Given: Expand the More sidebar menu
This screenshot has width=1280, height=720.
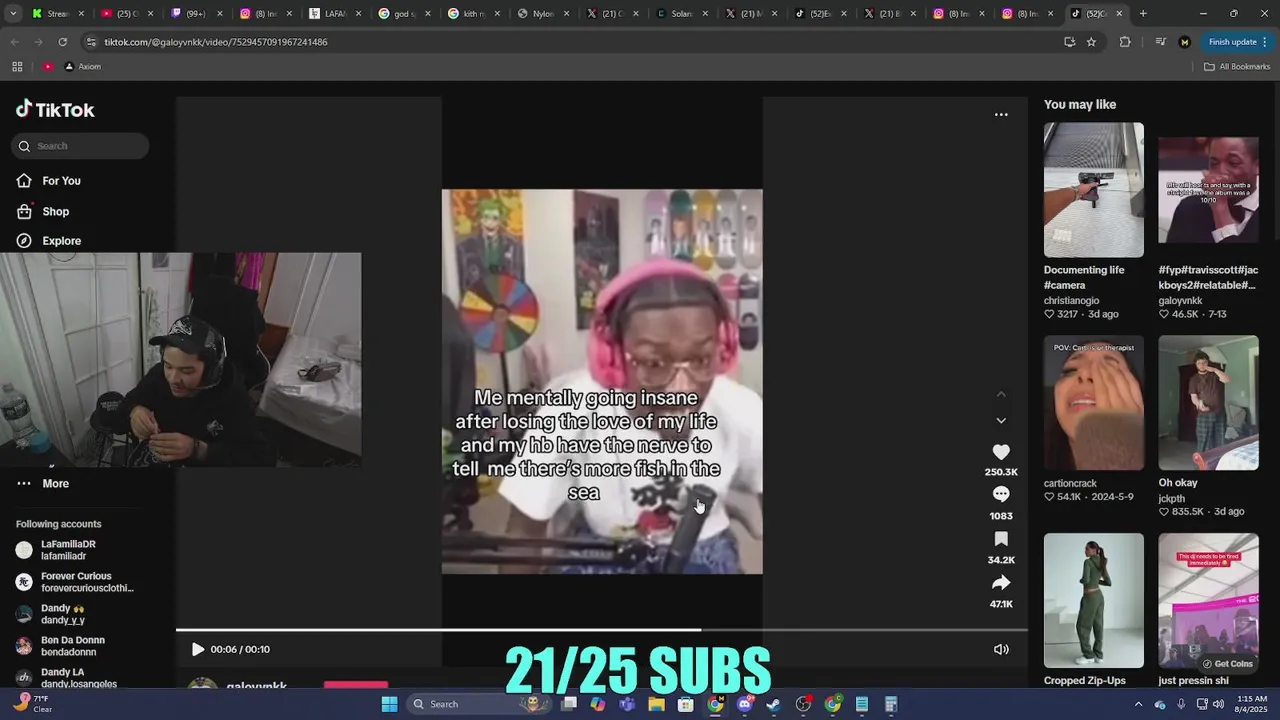Looking at the screenshot, I should point(43,484).
